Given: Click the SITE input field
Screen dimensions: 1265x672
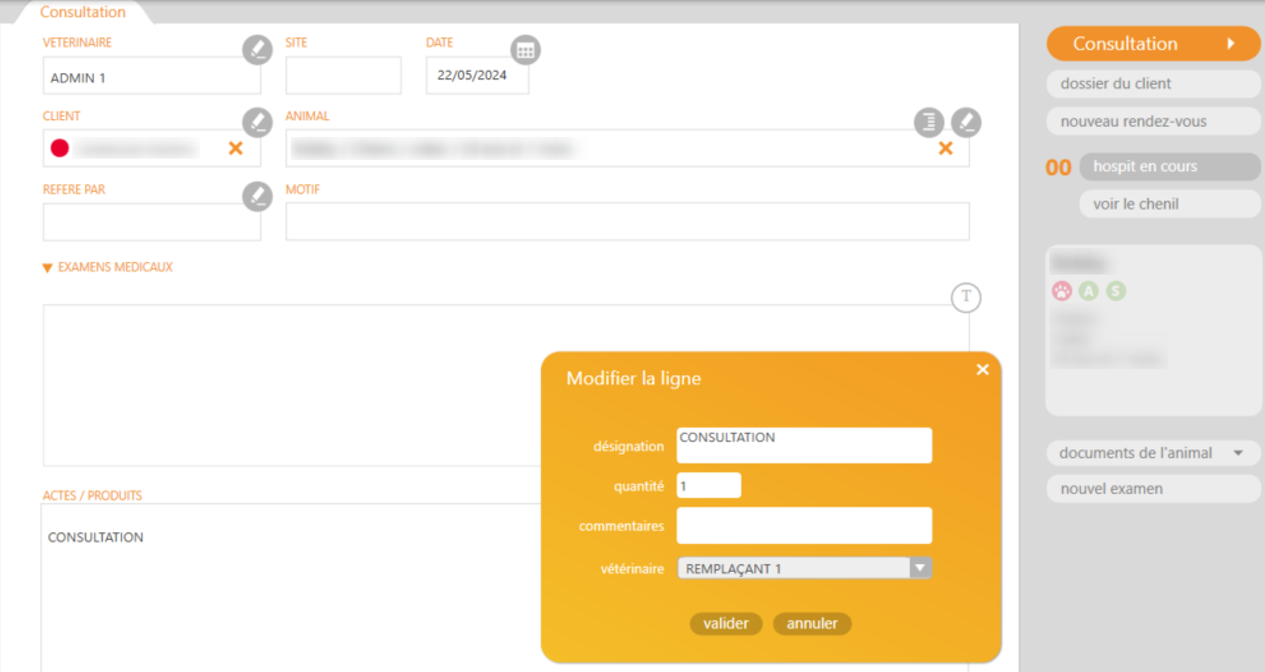Looking at the screenshot, I should 343,76.
